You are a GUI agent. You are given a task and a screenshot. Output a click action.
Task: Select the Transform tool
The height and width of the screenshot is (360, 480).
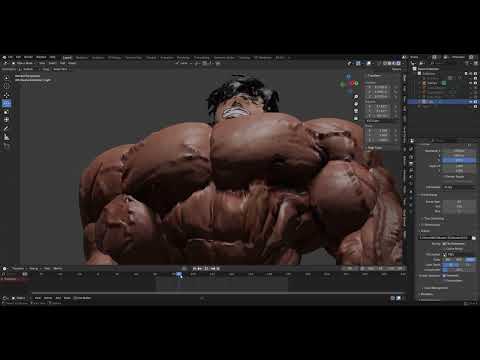pyautogui.click(x=6, y=120)
